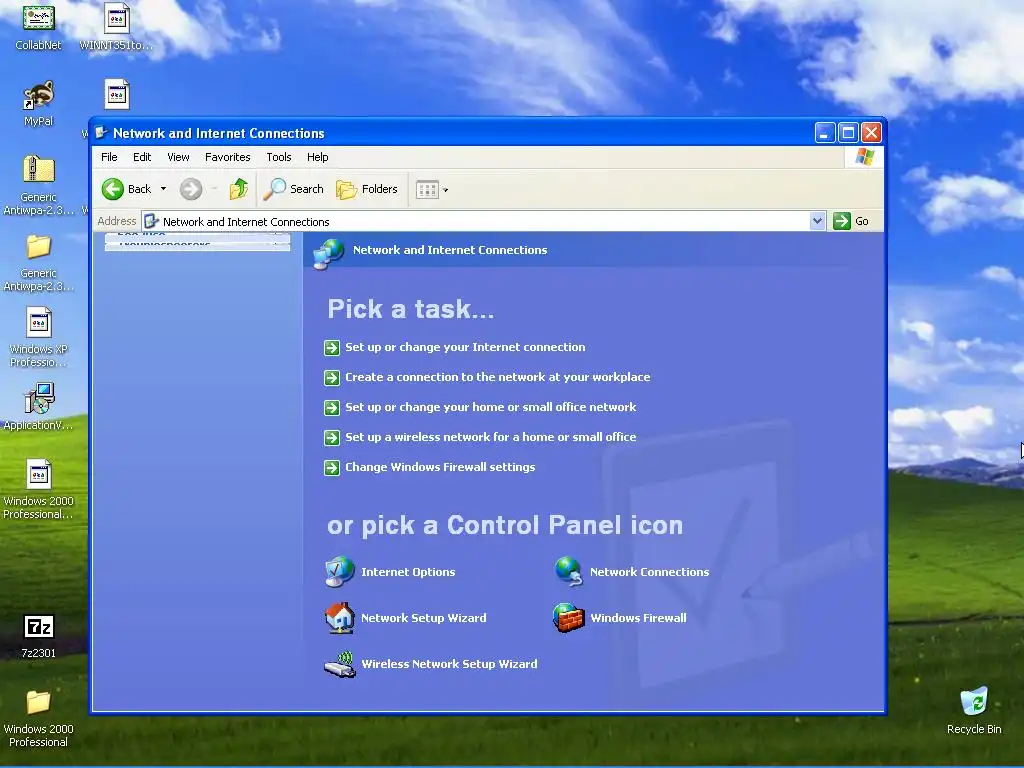Launch the Wireless Network Setup Wizard icon
Screen dimensions: 1024x768
pos(340,664)
